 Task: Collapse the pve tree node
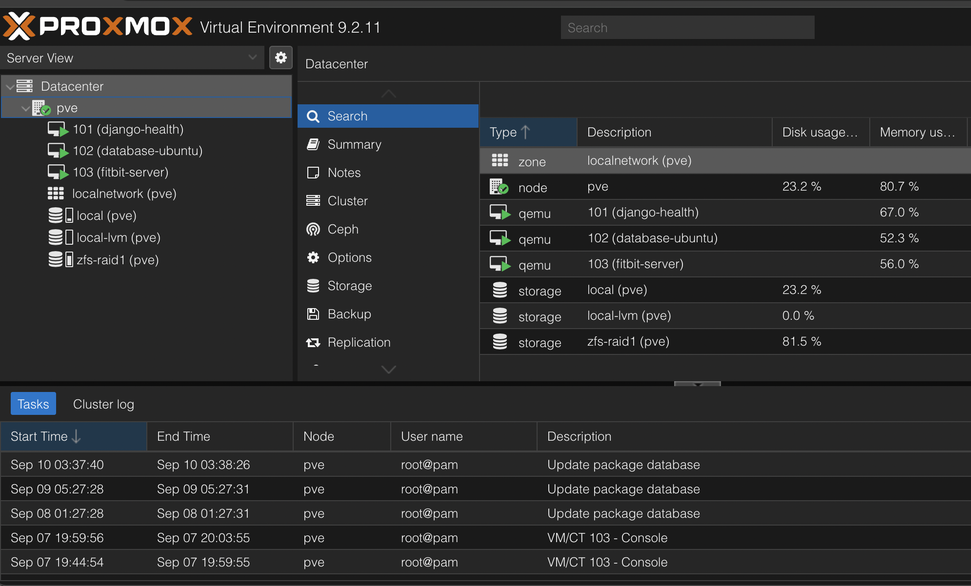coord(25,108)
